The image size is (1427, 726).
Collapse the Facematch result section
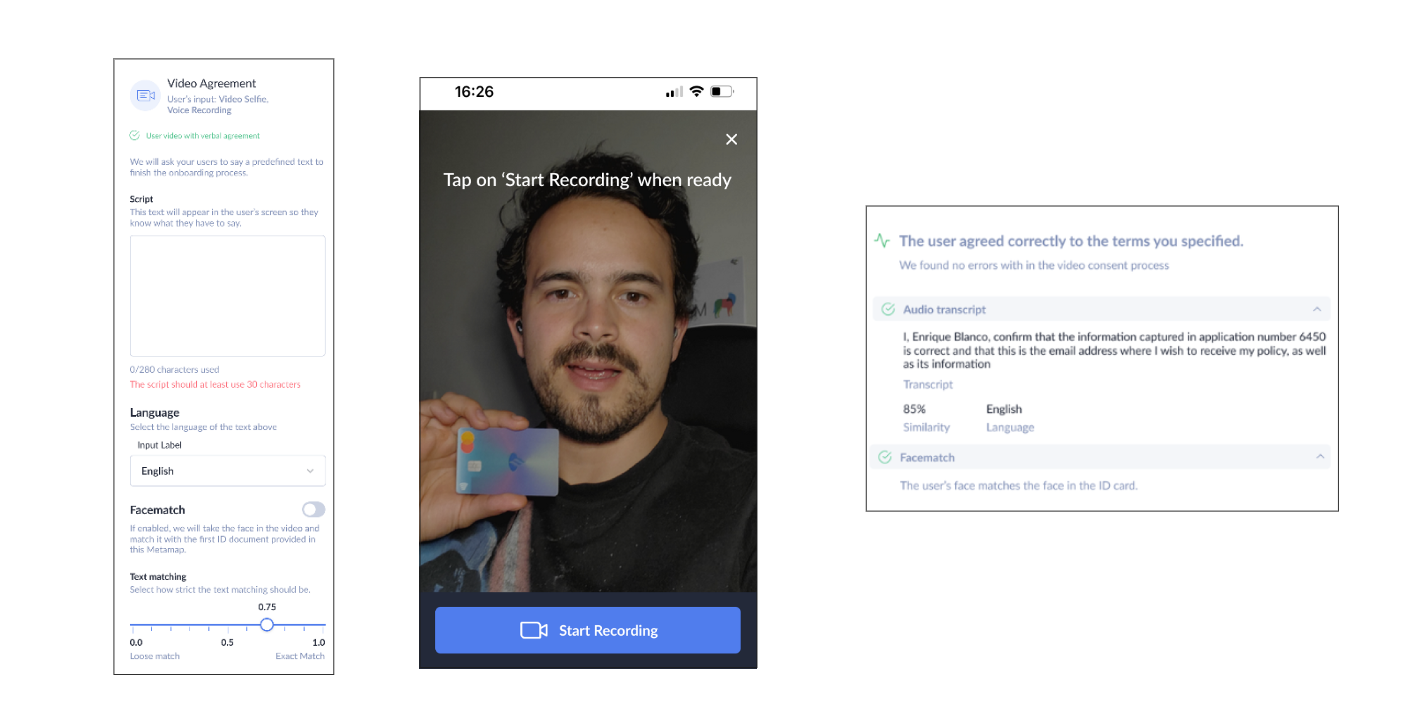[1320, 457]
